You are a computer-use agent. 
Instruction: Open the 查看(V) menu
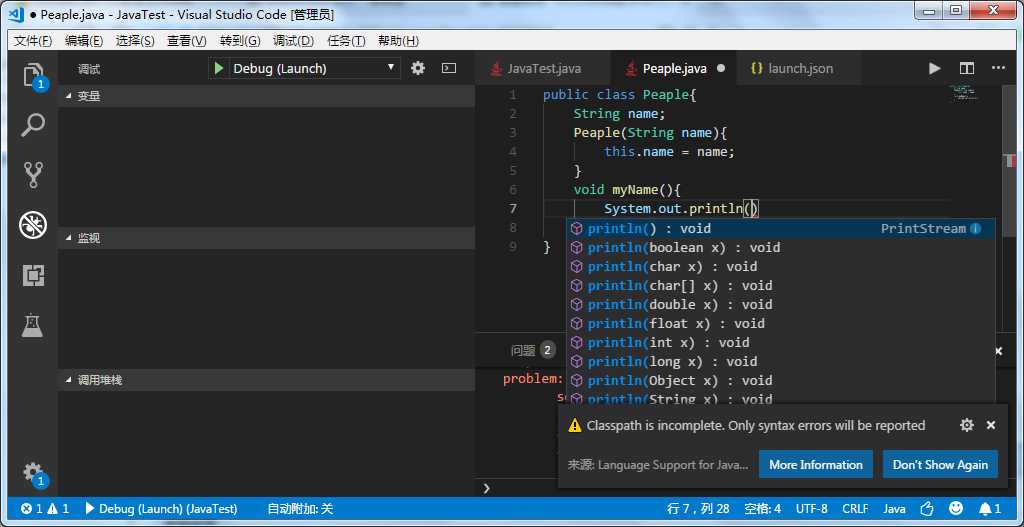(x=187, y=41)
